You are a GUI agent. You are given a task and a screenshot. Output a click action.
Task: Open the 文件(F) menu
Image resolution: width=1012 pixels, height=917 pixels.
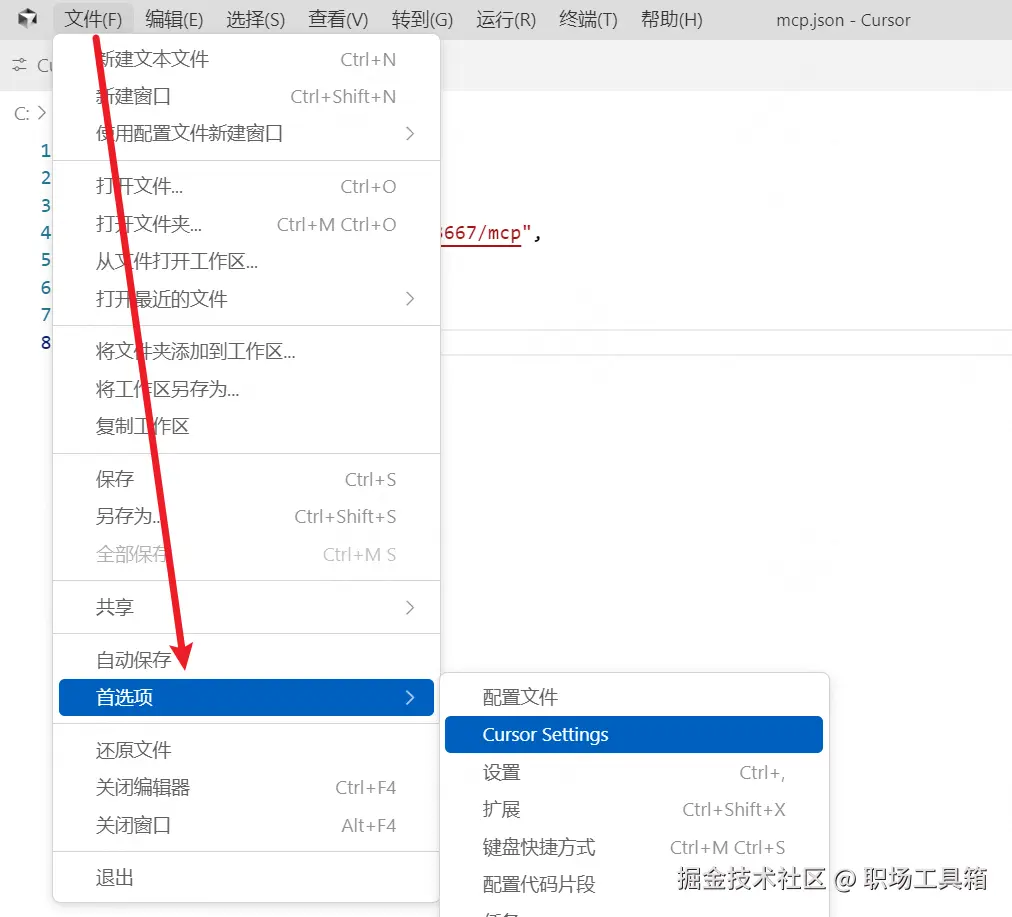pyautogui.click(x=93, y=19)
